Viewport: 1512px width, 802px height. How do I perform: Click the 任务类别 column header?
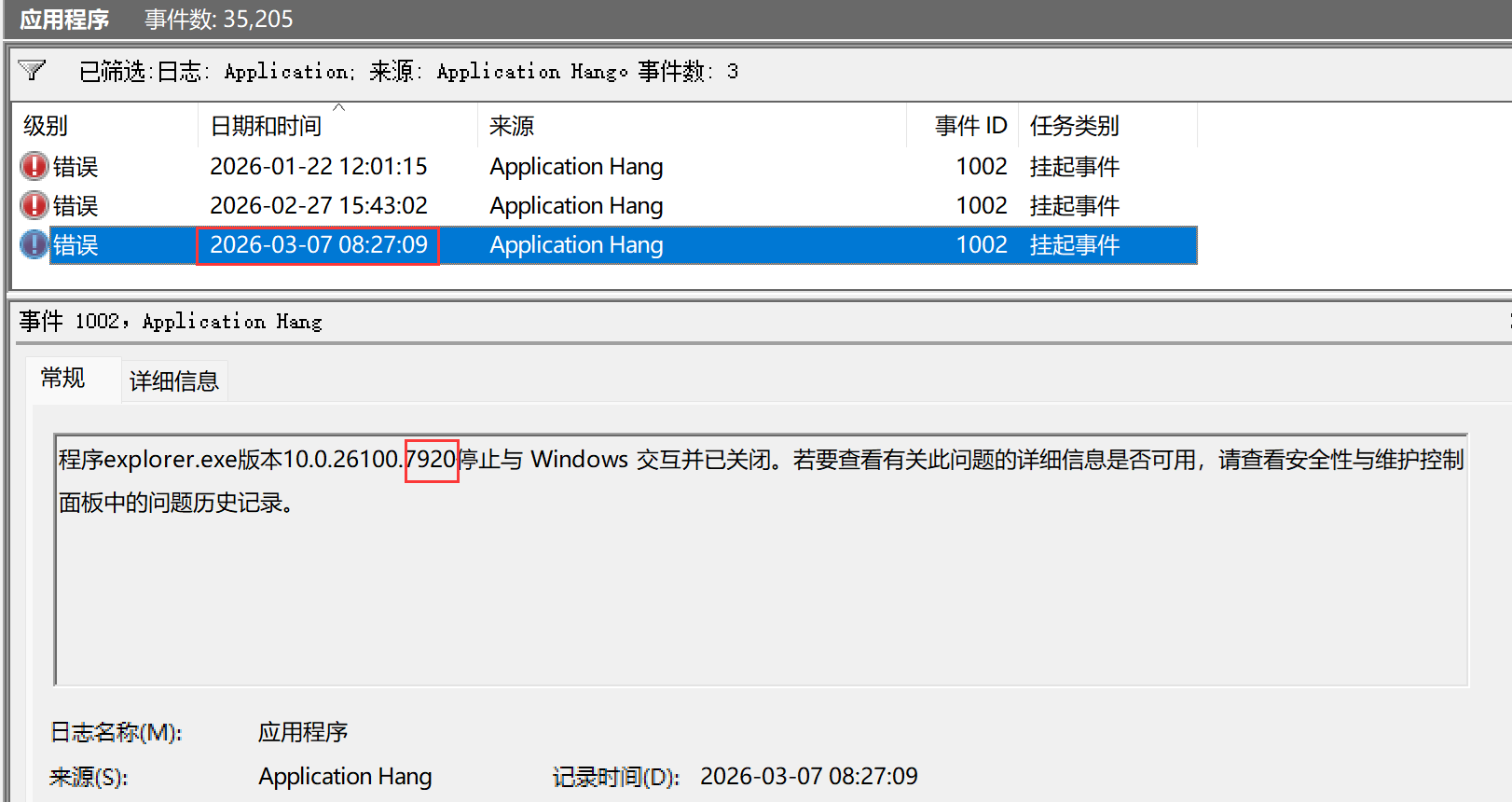1074,126
